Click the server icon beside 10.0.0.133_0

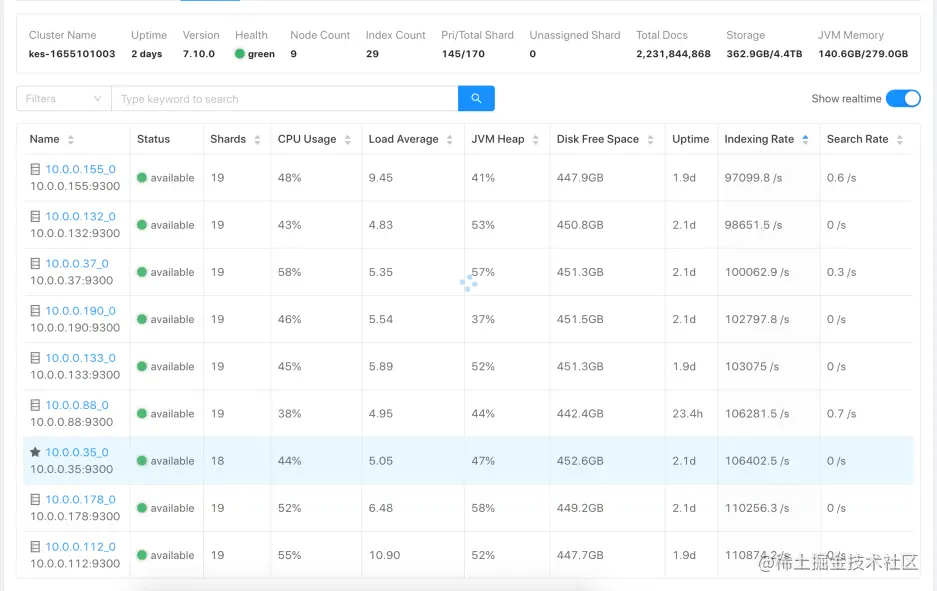(35, 358)
